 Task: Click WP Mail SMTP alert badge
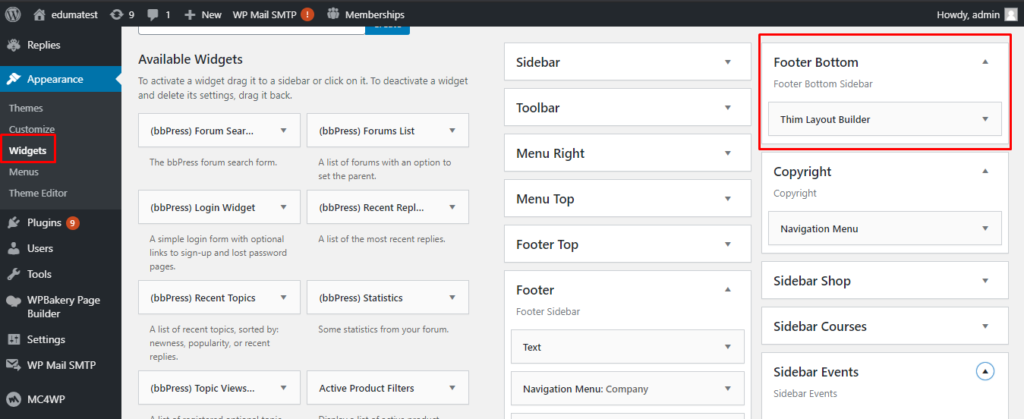[x=308, y=14]
